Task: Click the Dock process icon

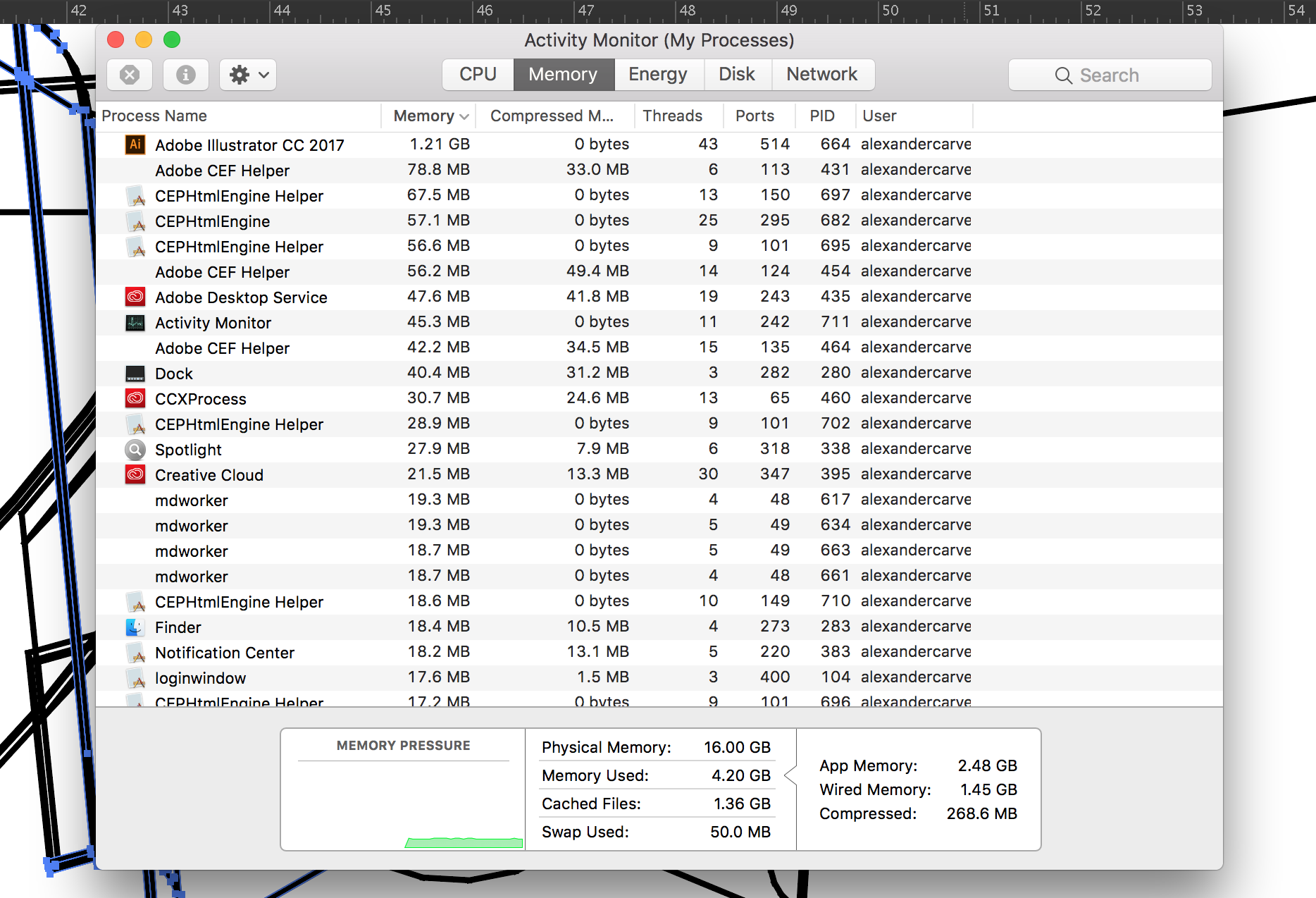Action: coord(135,373)
